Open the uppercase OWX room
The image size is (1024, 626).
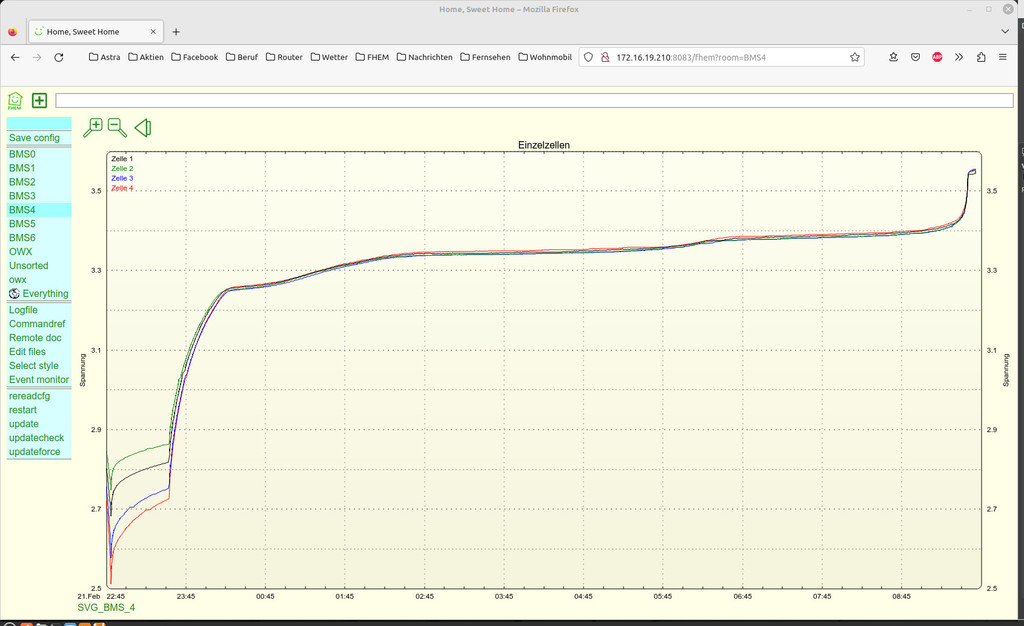[20, 252]
